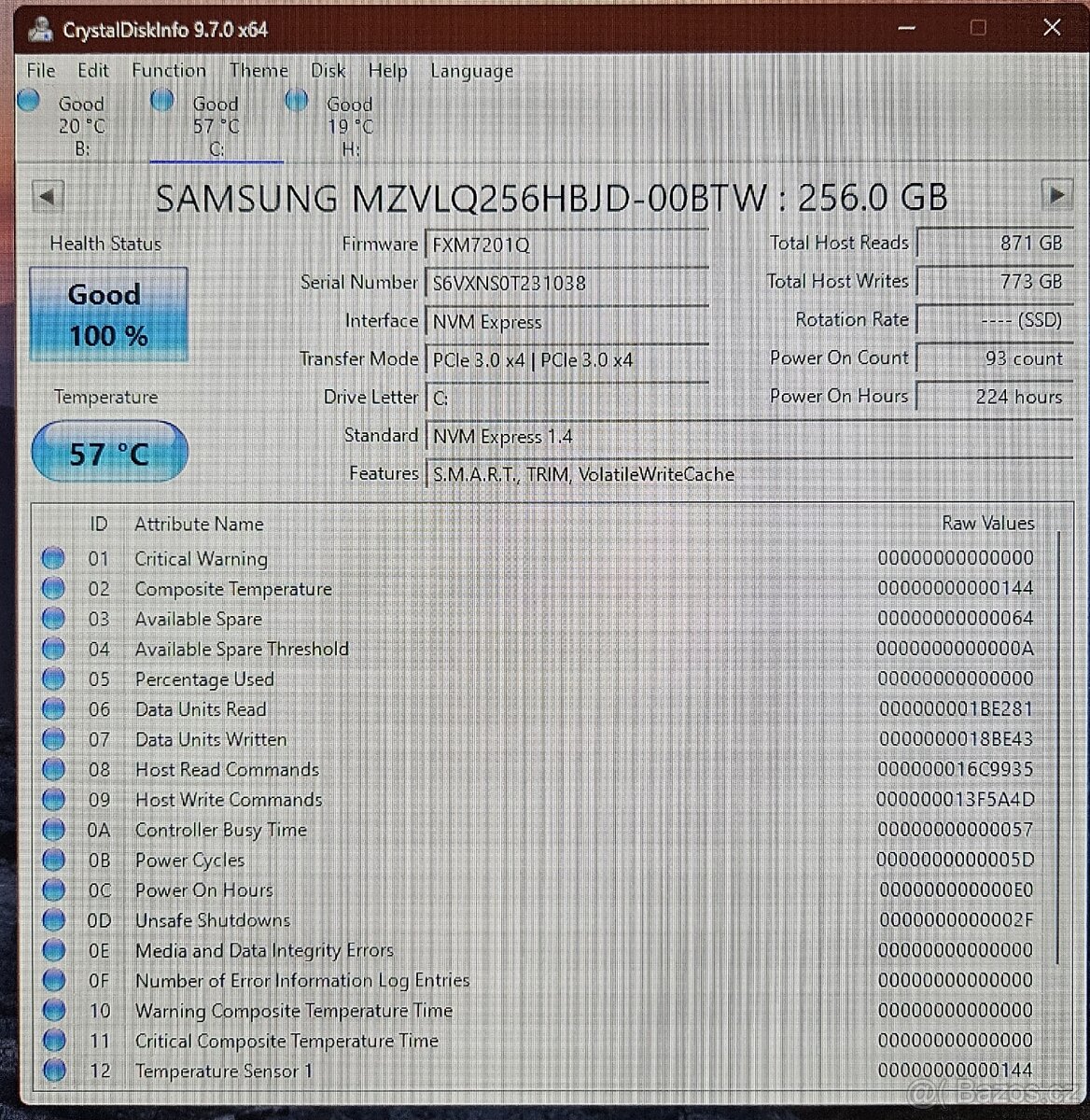Screen dimensions: 1090x1120
Task: Click the status dot beside Unsafe Shutdowns
Action: click(x=53, y=920)
